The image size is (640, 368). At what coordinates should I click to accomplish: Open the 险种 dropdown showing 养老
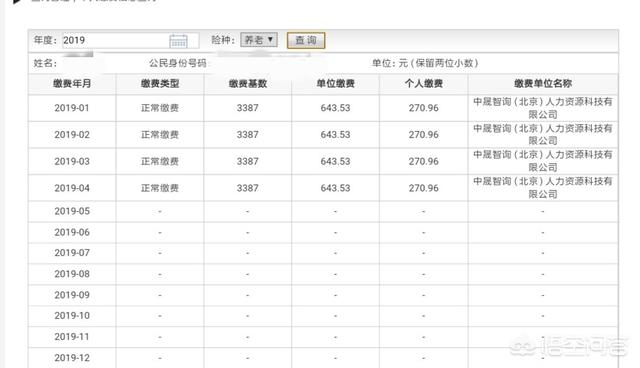(x=259, y=40)
